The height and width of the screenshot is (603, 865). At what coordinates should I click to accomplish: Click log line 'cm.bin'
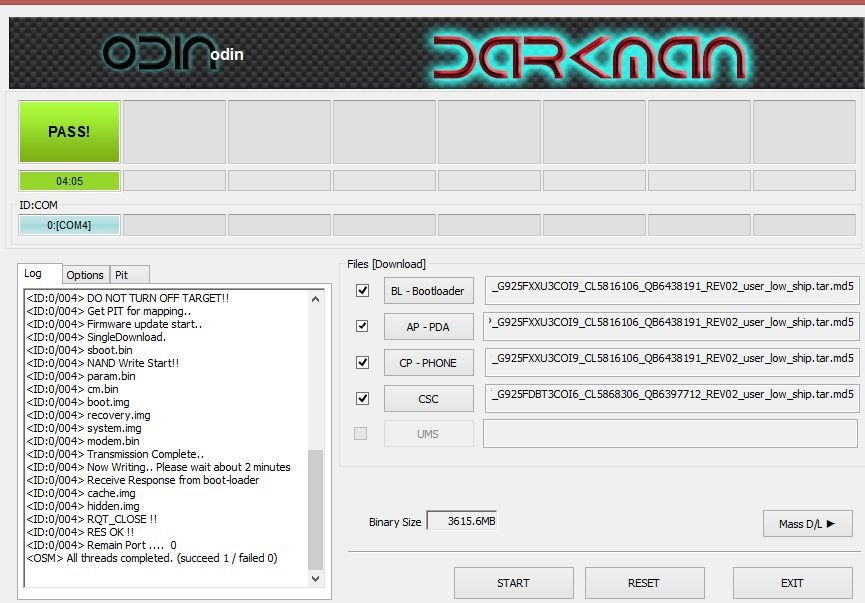point(73,389)
